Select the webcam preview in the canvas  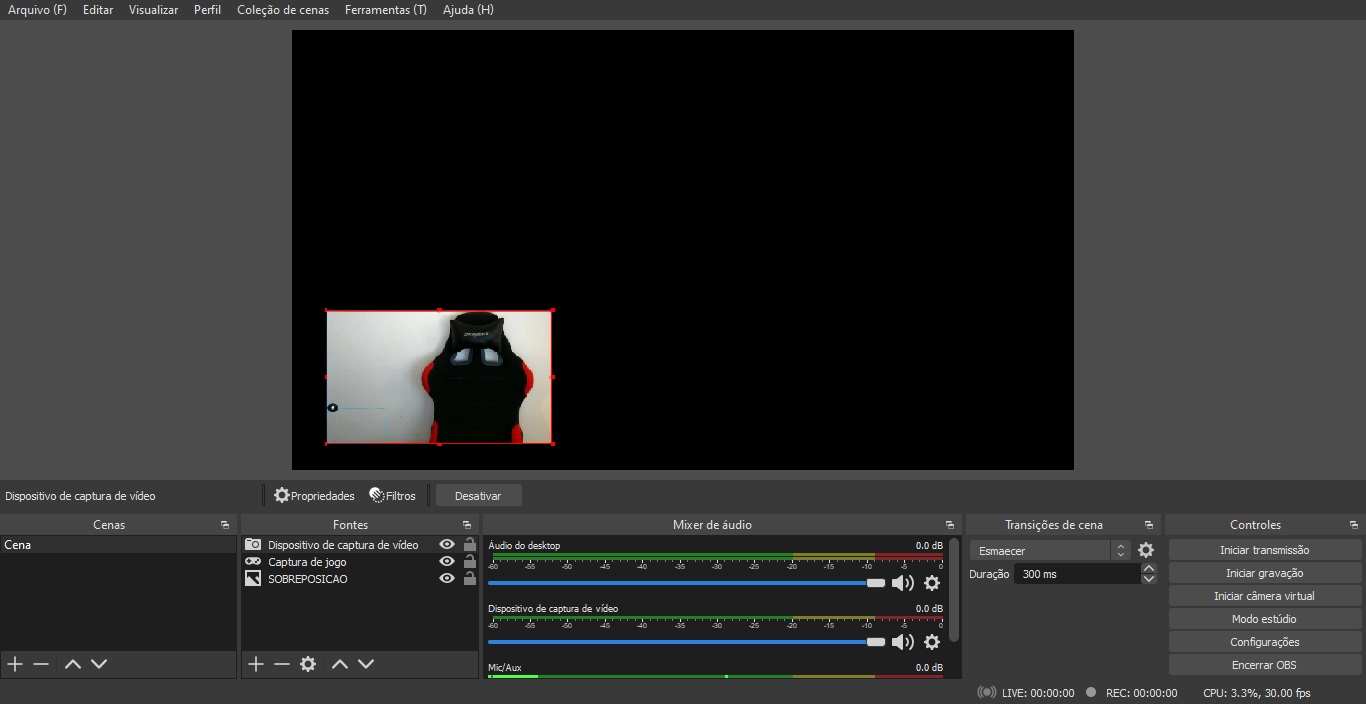pyautogui.click(x=439, y=377)
